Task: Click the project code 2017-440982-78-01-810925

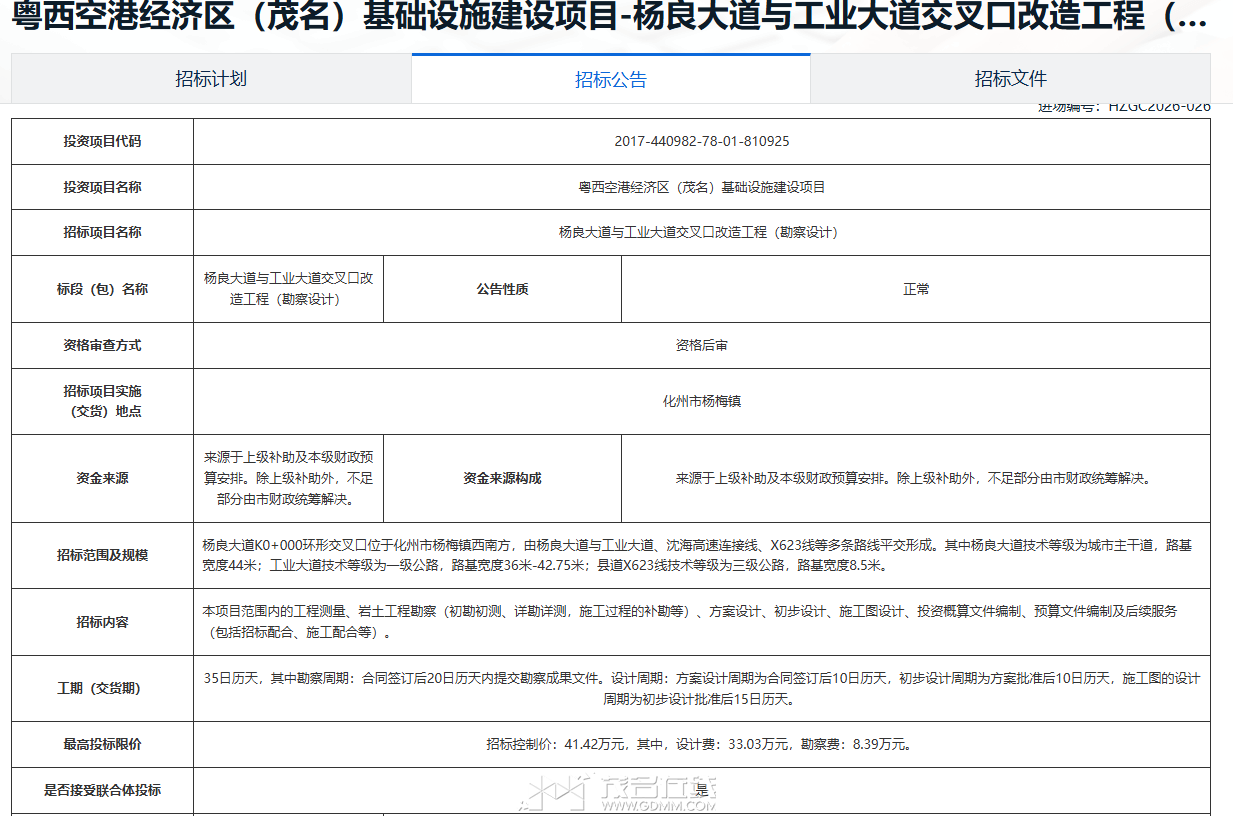Action: 702,141
